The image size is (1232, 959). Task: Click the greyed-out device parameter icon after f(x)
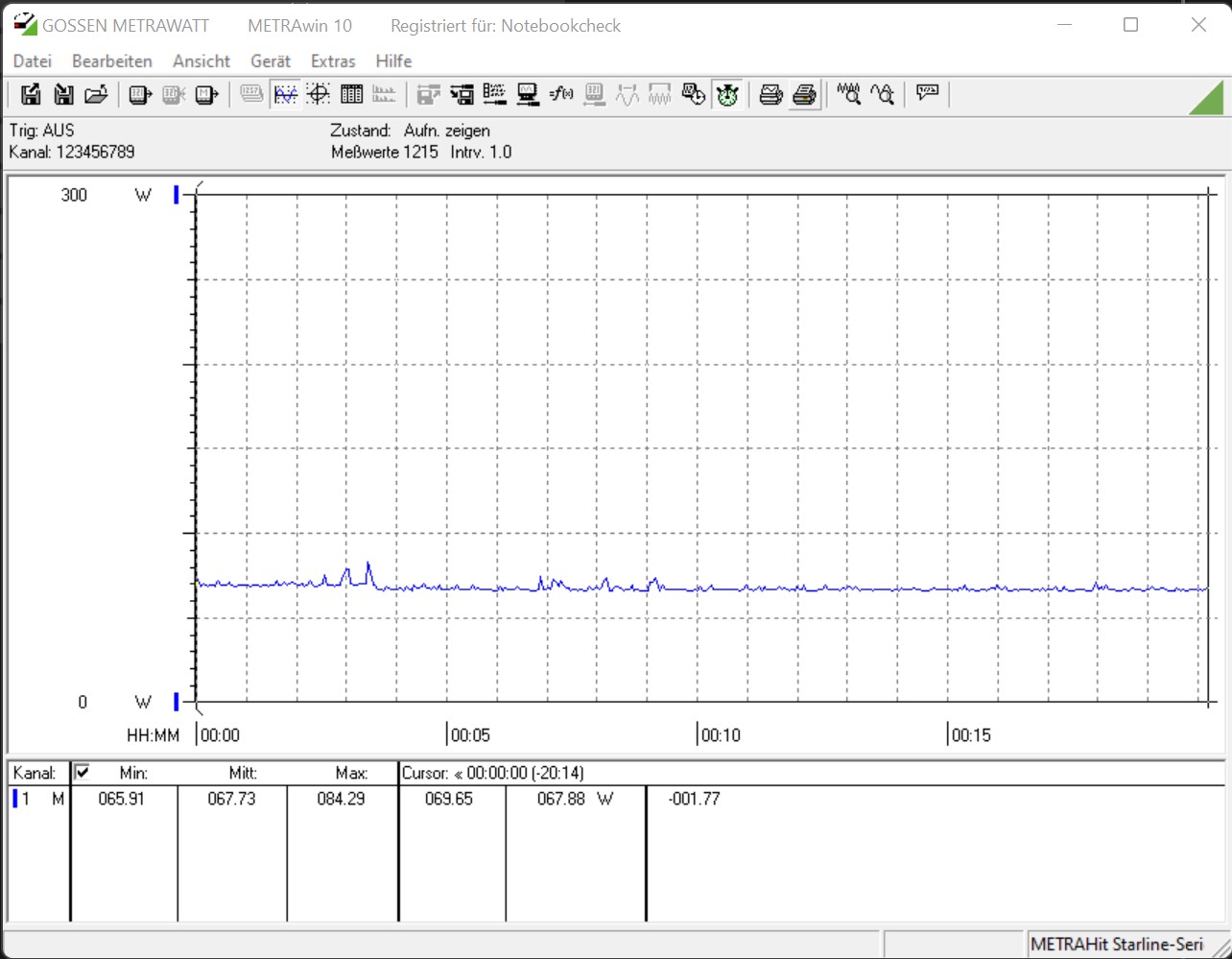pyautogui.click(x=594, y=94)
